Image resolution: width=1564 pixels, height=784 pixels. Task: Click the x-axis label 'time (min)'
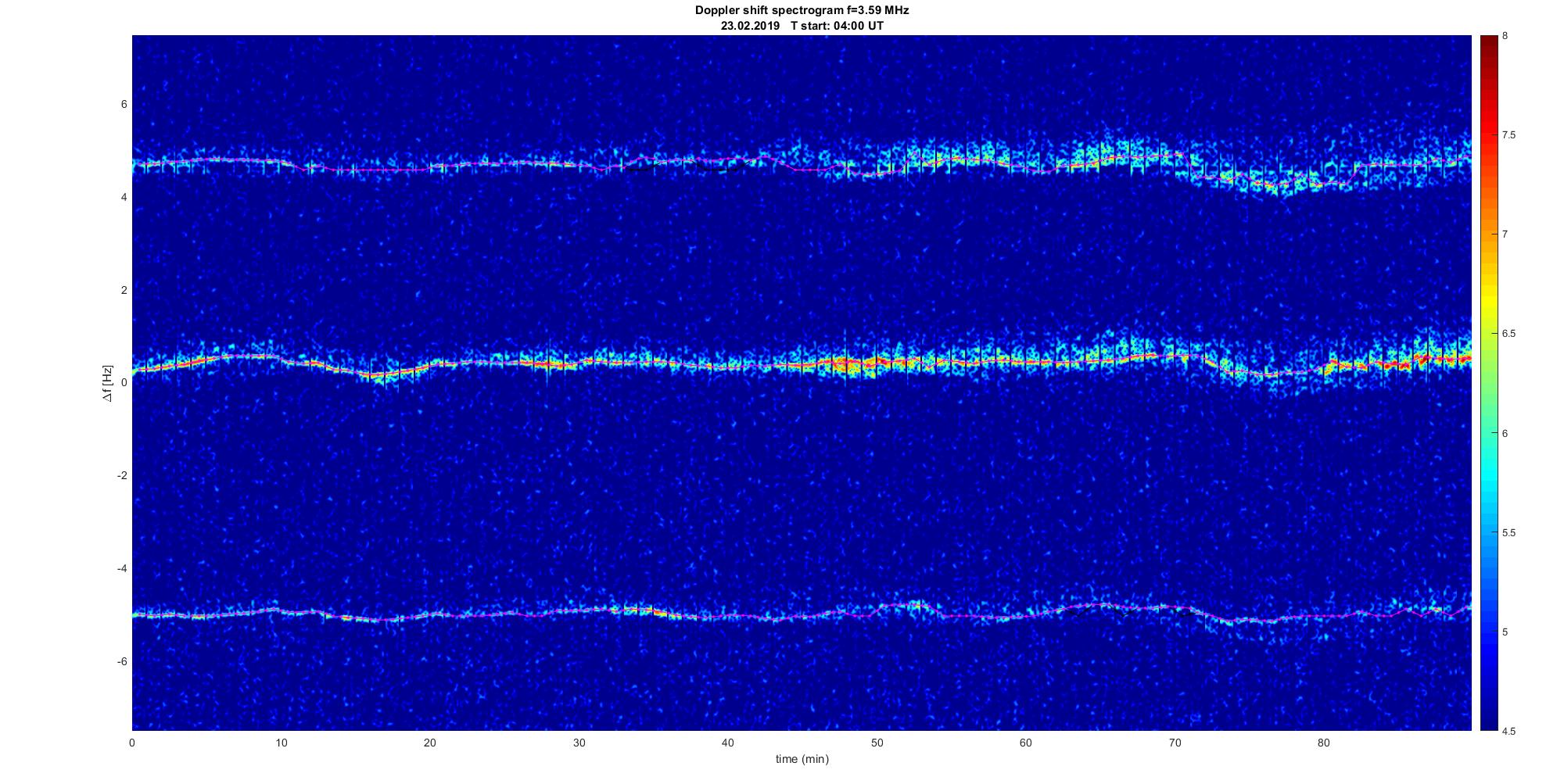click(802, 759)
